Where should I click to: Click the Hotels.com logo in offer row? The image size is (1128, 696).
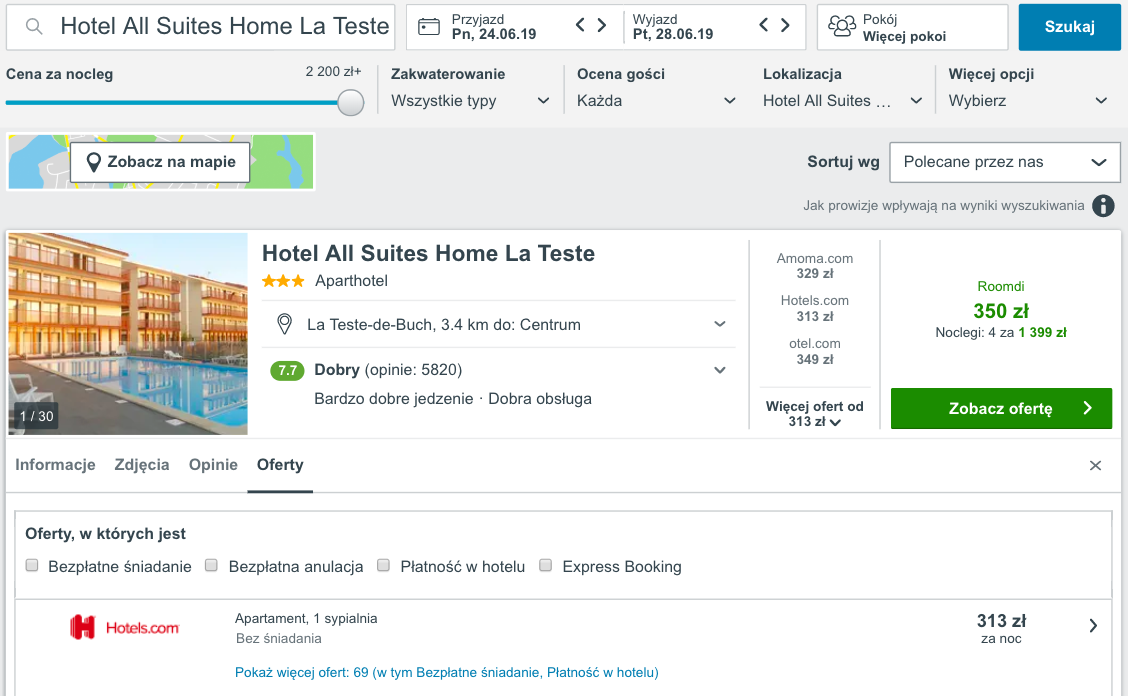coord(125,627)
